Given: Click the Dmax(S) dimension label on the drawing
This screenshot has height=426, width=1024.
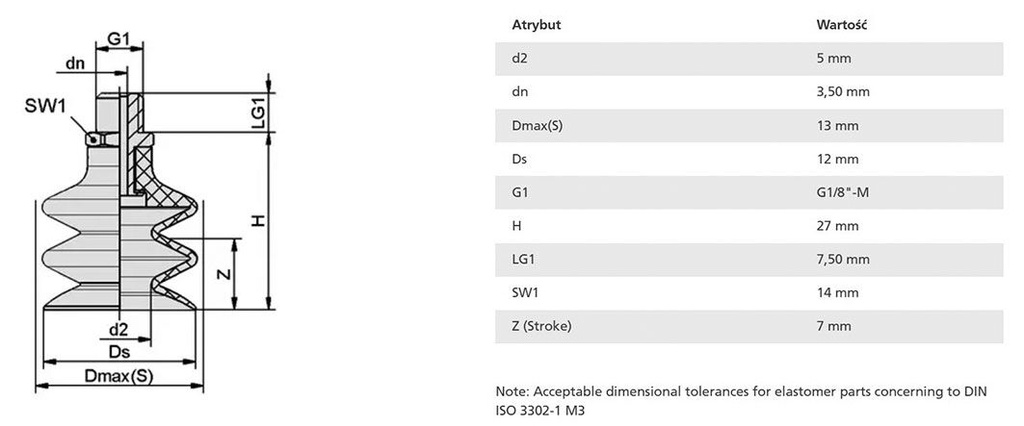Looking at the screenshot, I should 118,377.
